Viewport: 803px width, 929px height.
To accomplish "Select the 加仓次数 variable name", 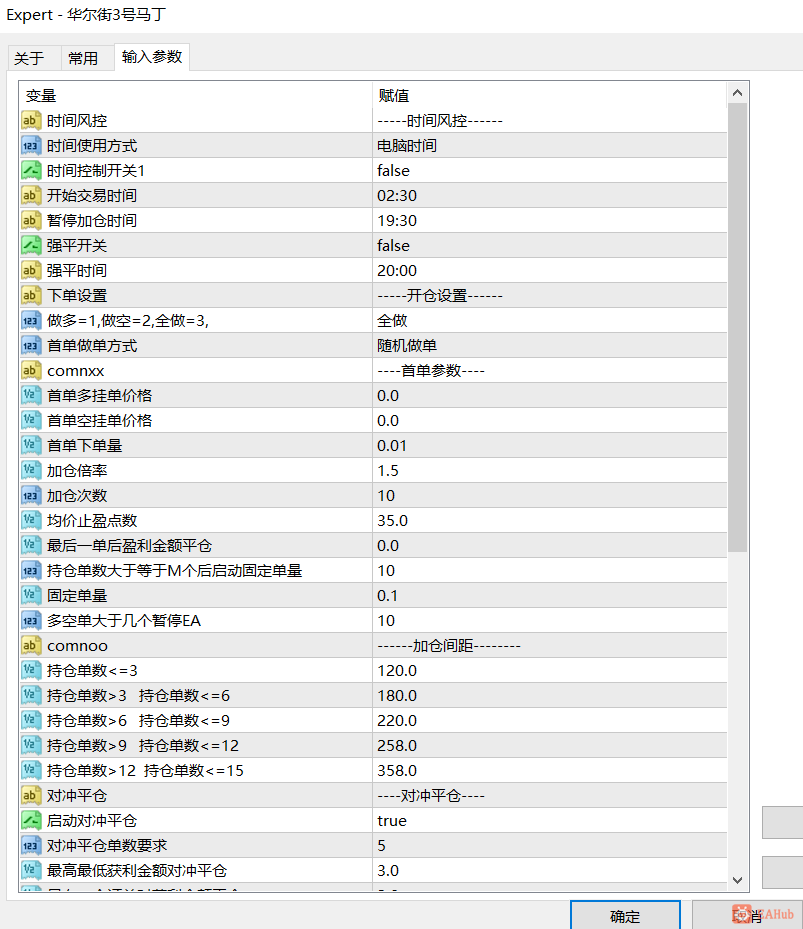I will (77, 495).
